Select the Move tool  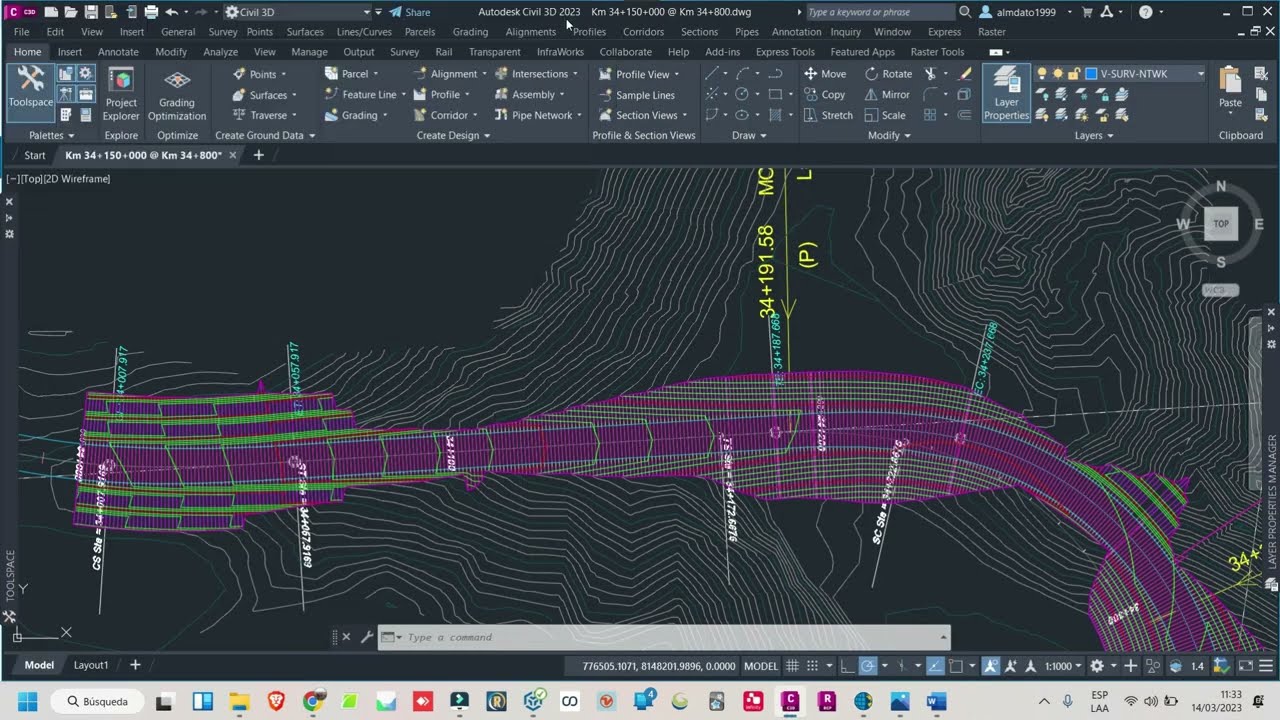pyautogui.click(x=825, y=74)
